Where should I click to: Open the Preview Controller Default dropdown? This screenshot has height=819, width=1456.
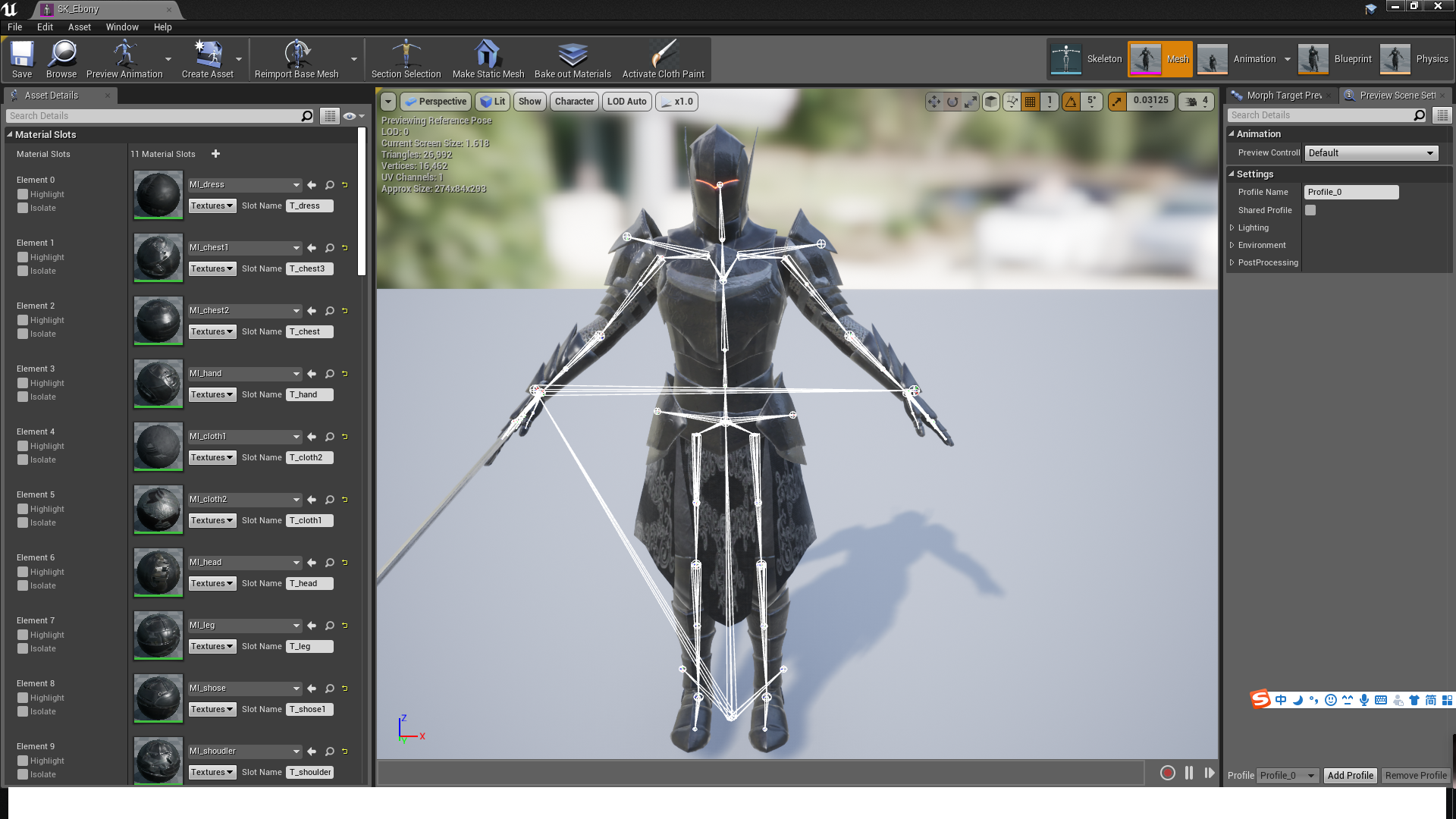pyautogui.click(x=1370, y=153)
